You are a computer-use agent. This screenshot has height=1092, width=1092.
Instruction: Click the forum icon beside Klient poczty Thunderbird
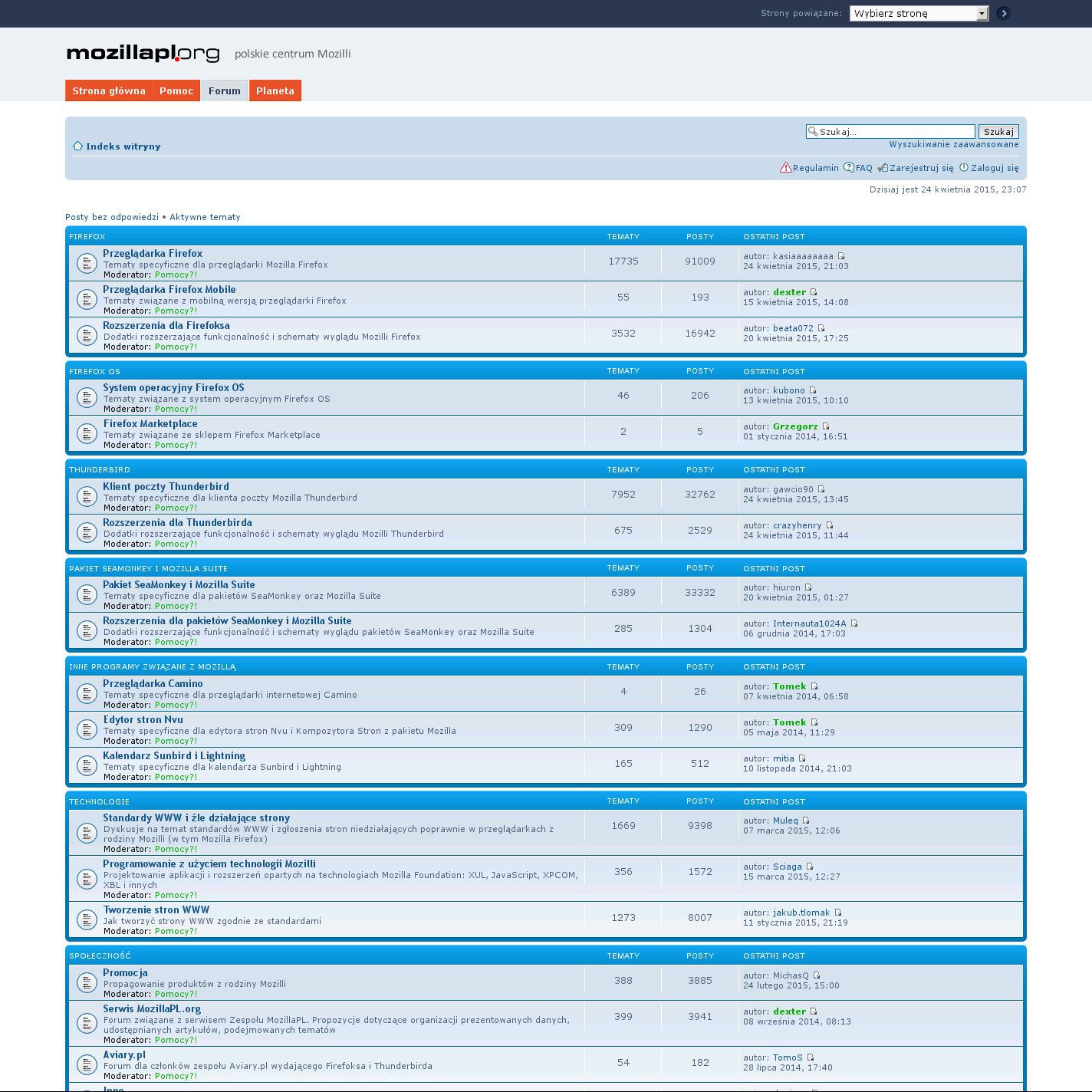[86, 496]
